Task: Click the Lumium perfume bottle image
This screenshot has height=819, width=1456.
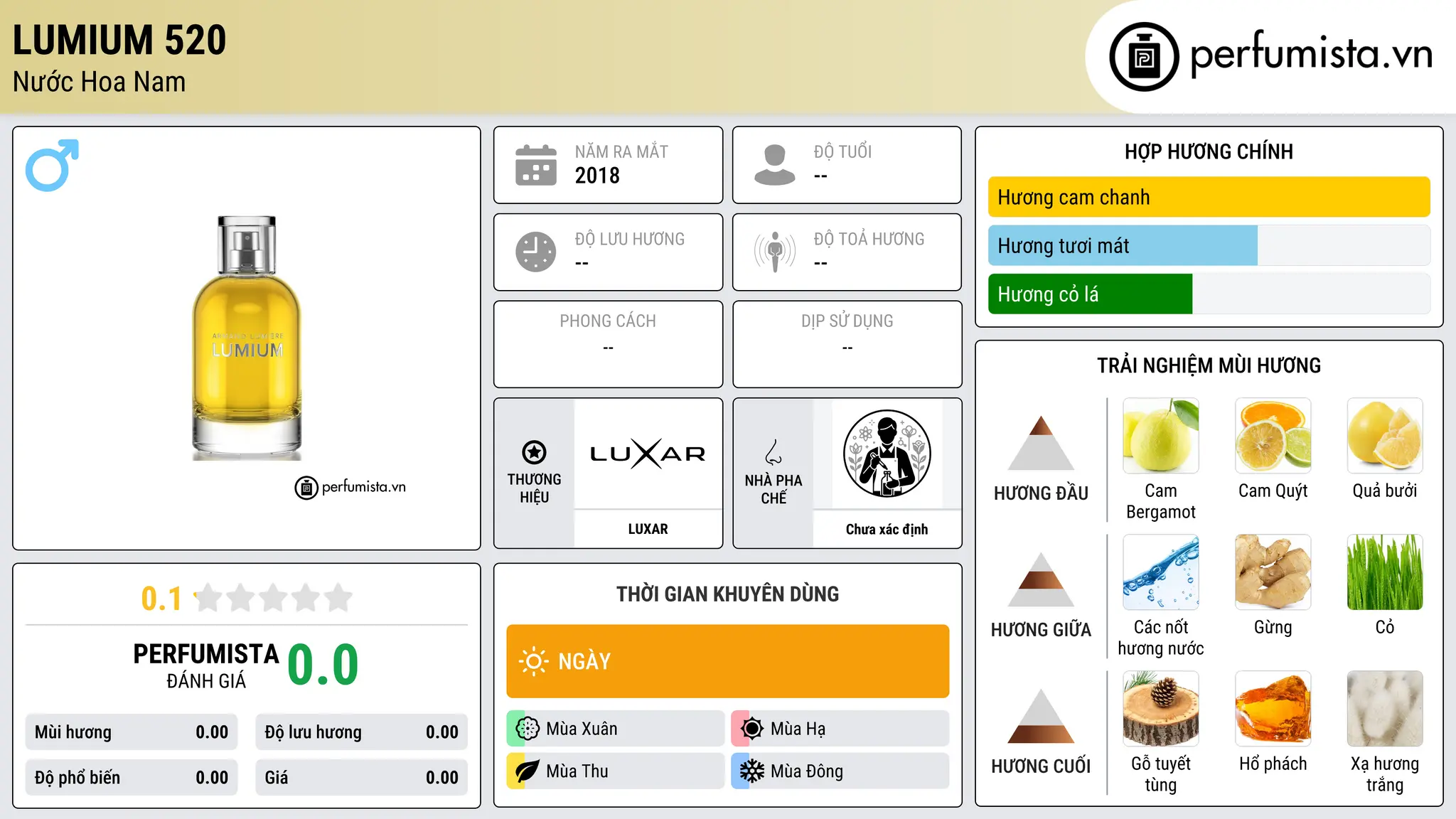Action: tap(247, 338)
